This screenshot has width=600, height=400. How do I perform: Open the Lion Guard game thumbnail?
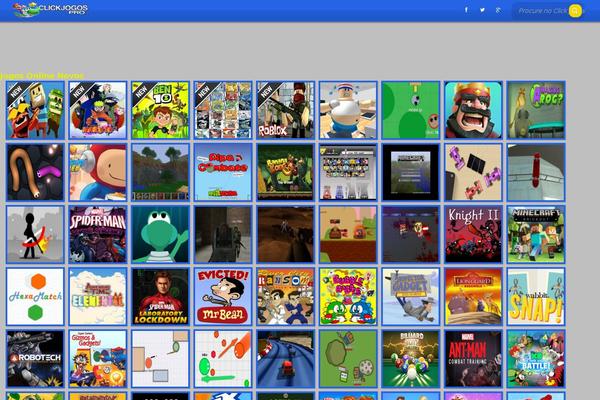[x=473, y=297]
